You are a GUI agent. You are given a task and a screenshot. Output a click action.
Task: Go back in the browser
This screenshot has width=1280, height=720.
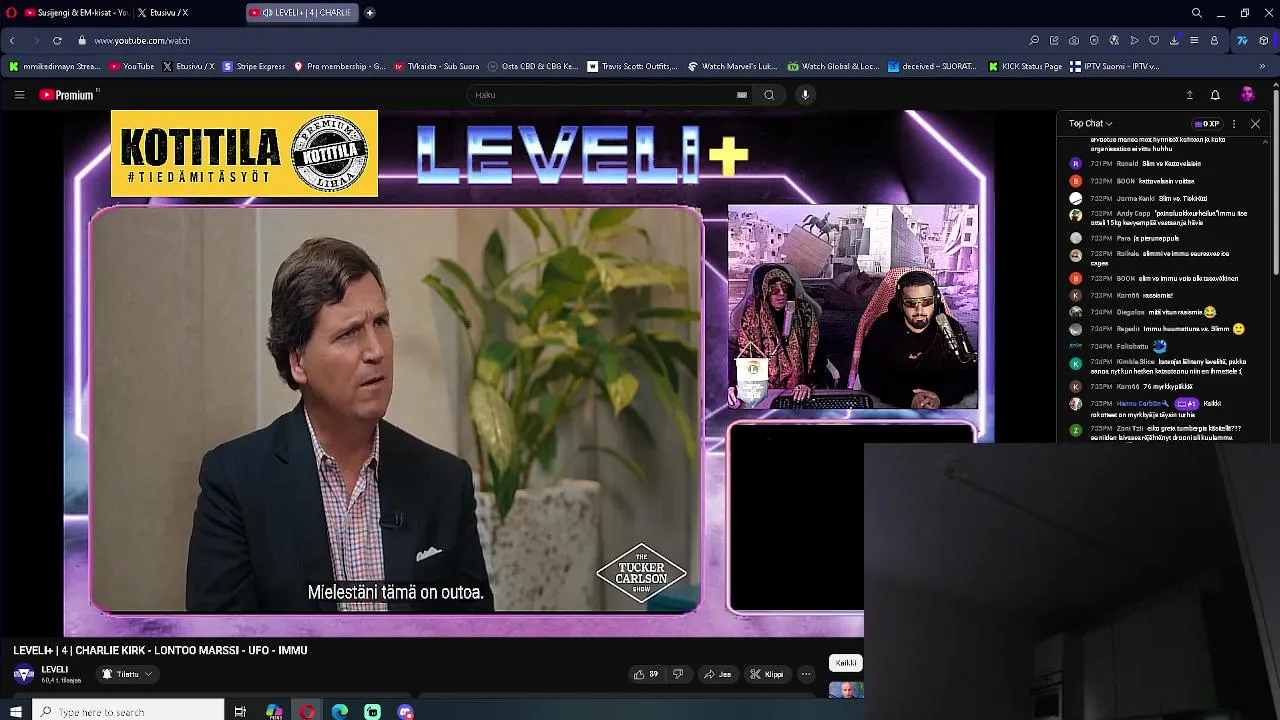(11, 41)
